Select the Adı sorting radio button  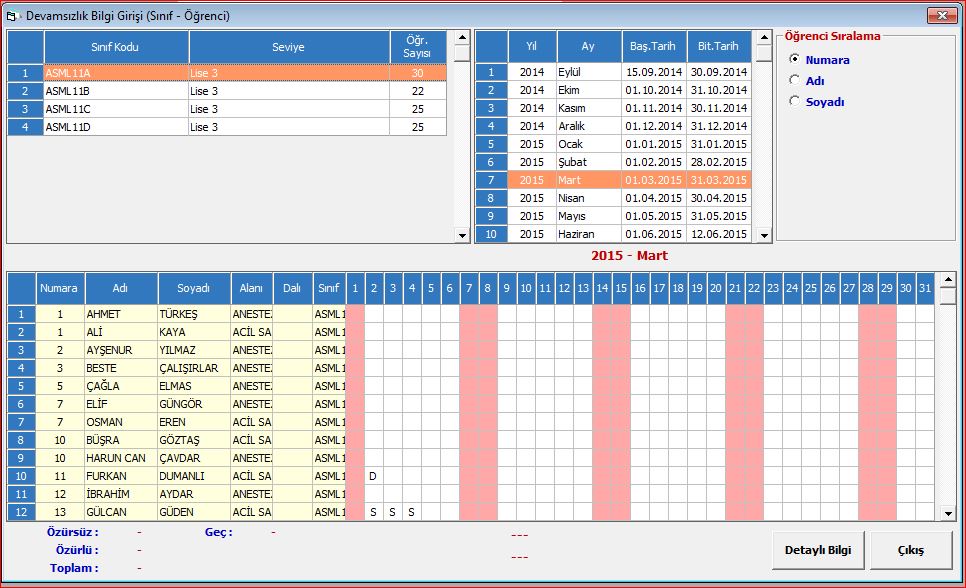795,80
